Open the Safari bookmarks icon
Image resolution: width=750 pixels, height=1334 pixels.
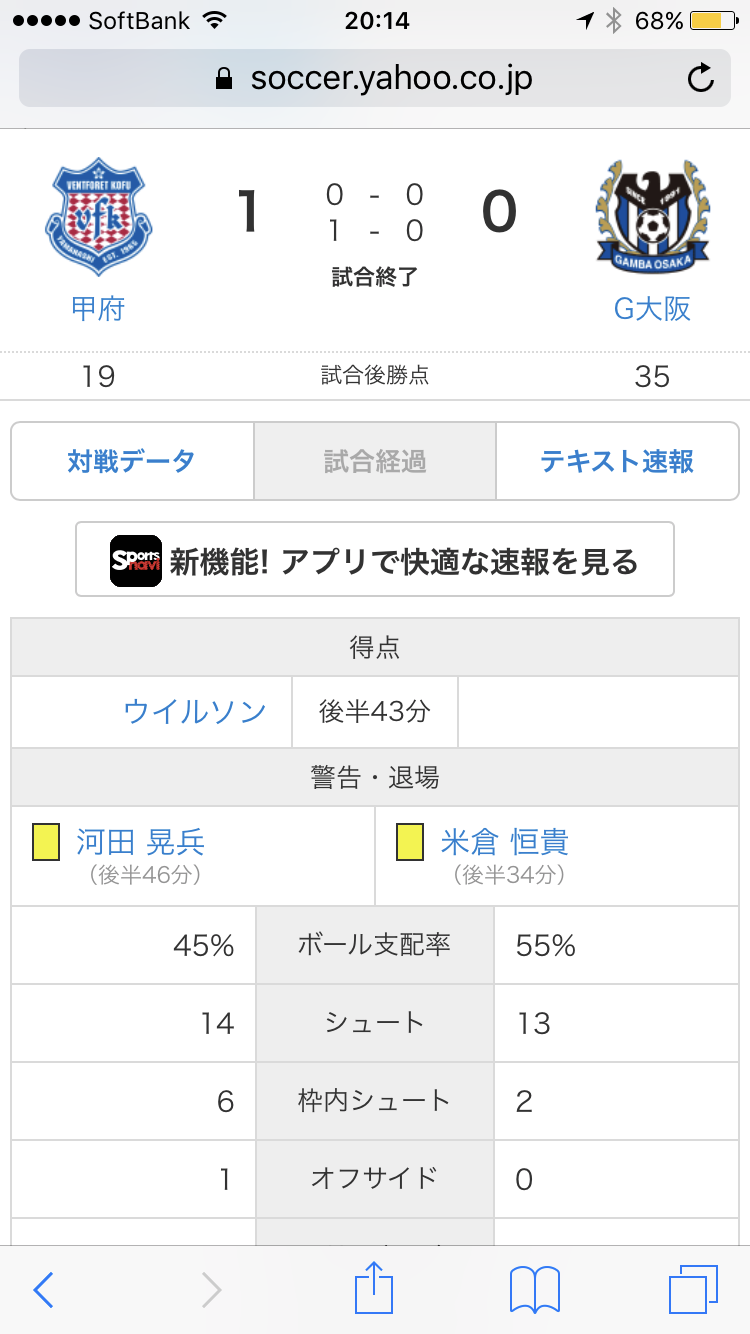(x=535, y=1290)
